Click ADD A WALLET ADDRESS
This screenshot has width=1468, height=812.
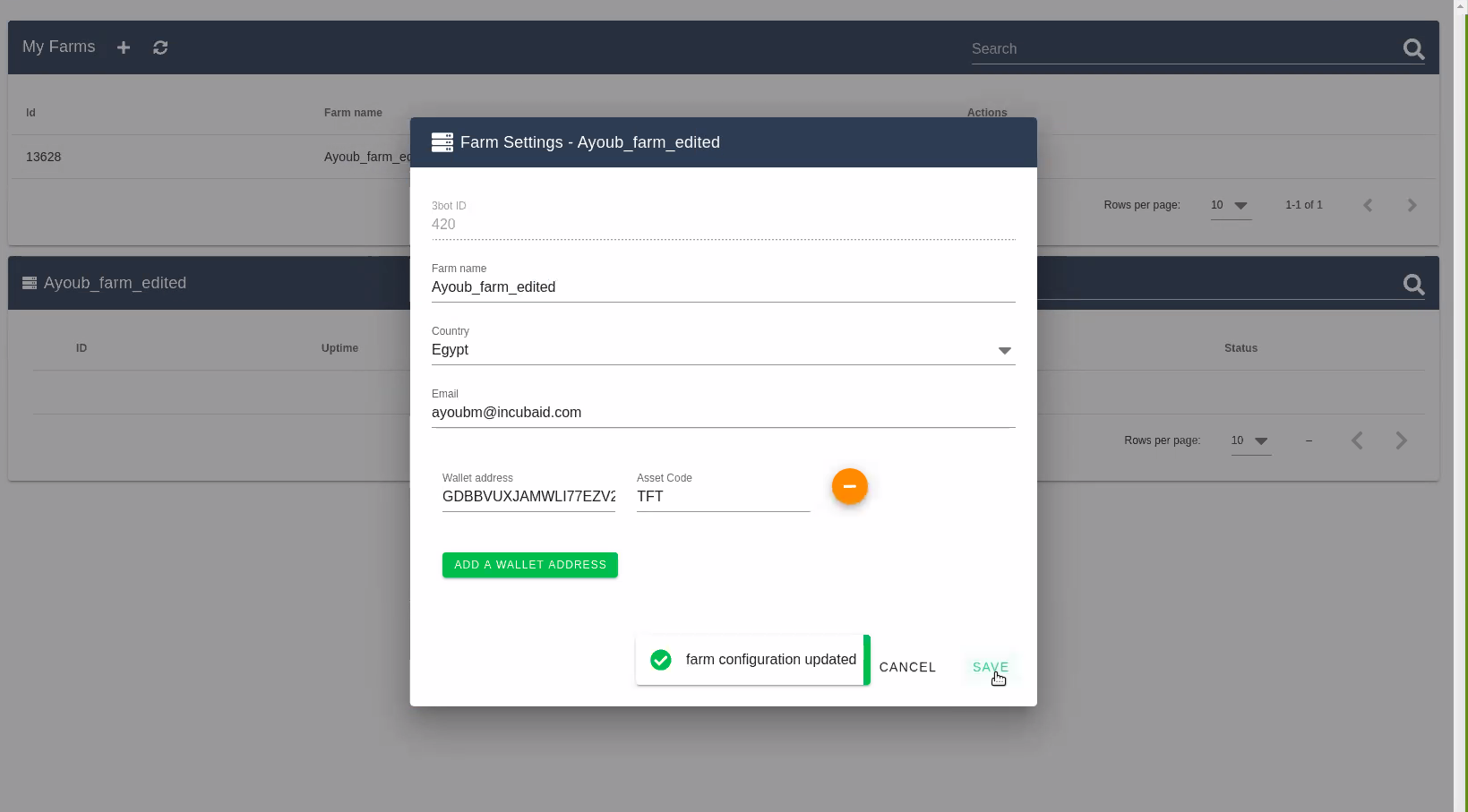pyautogui.click(x=529, y=565)
